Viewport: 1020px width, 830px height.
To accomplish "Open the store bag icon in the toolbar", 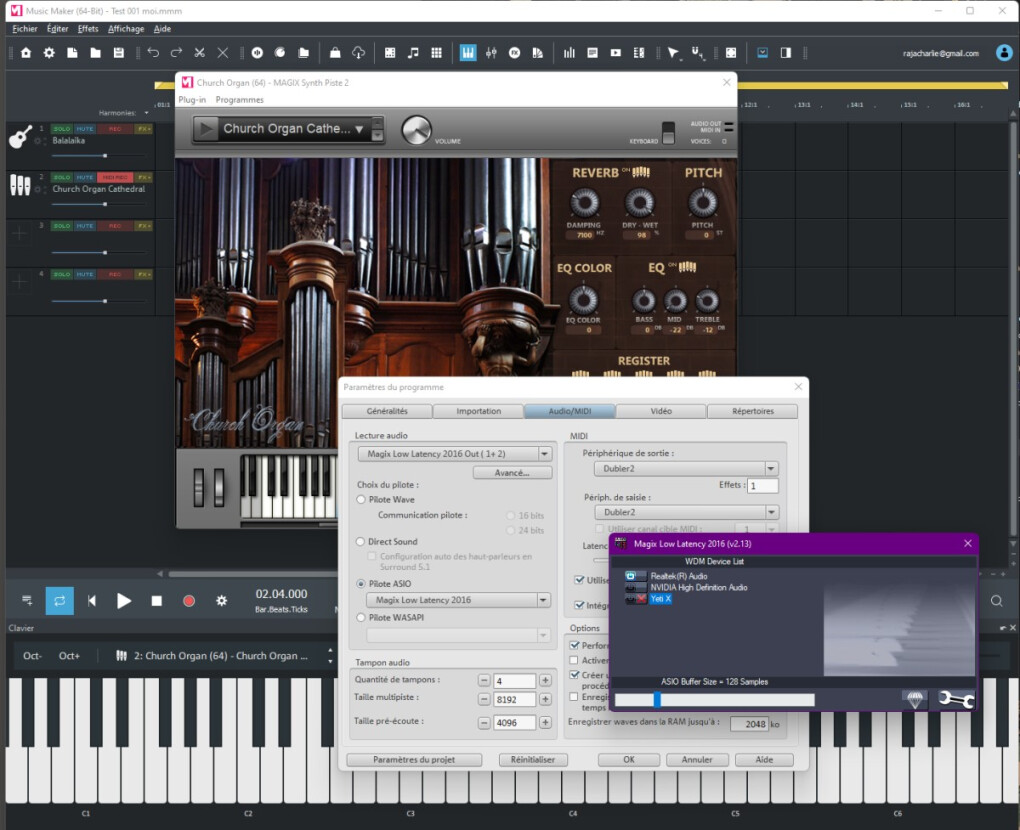I will pos(335,53).
